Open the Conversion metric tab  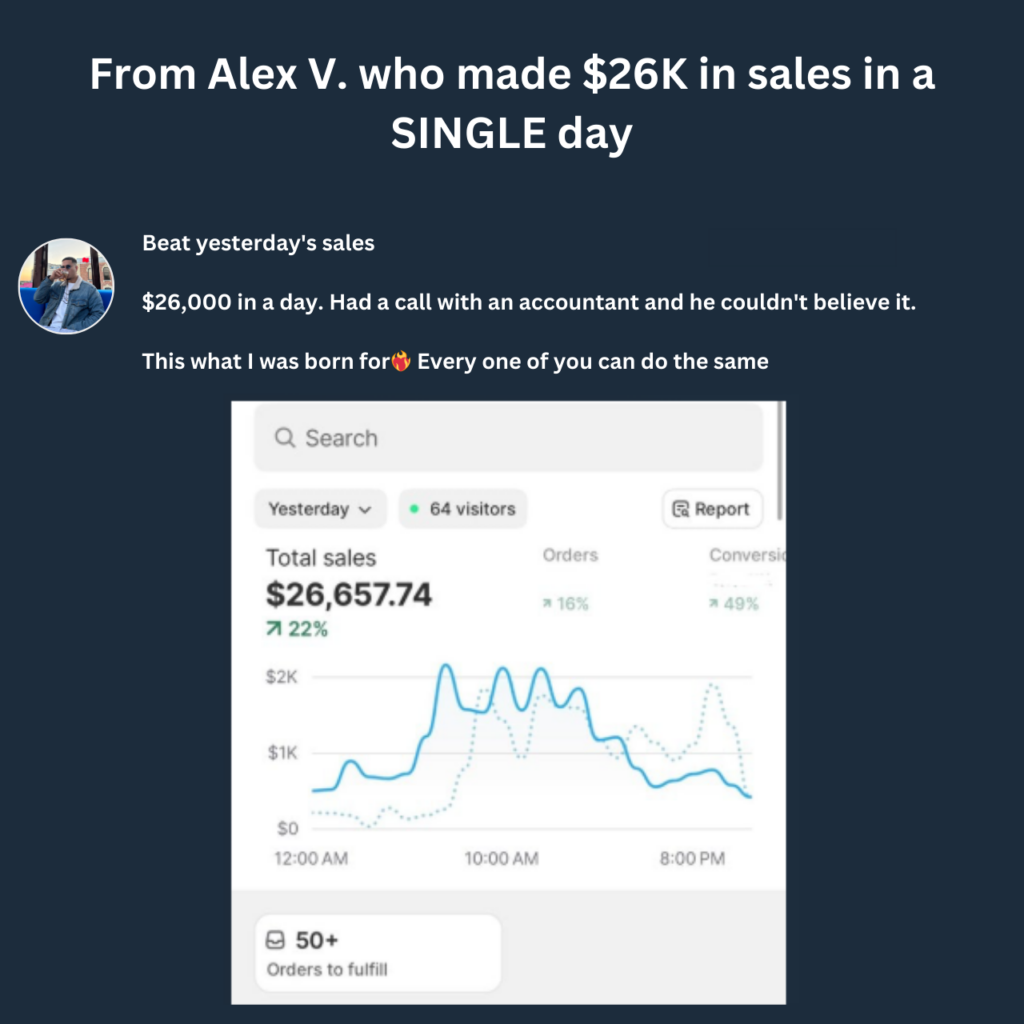[x=747, y=555]
